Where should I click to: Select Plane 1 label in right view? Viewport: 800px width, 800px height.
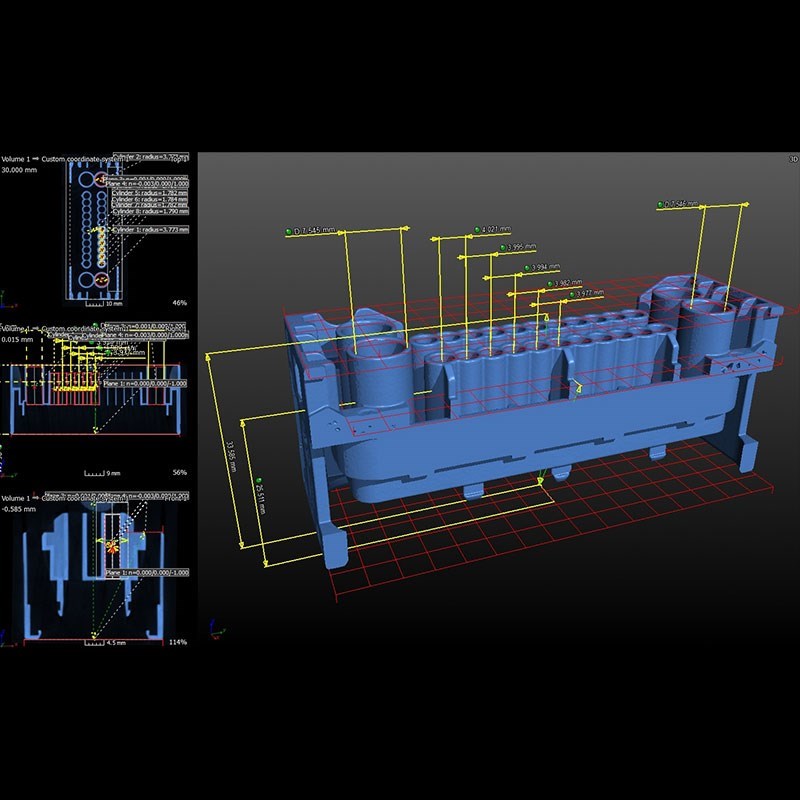coord(145,383)
